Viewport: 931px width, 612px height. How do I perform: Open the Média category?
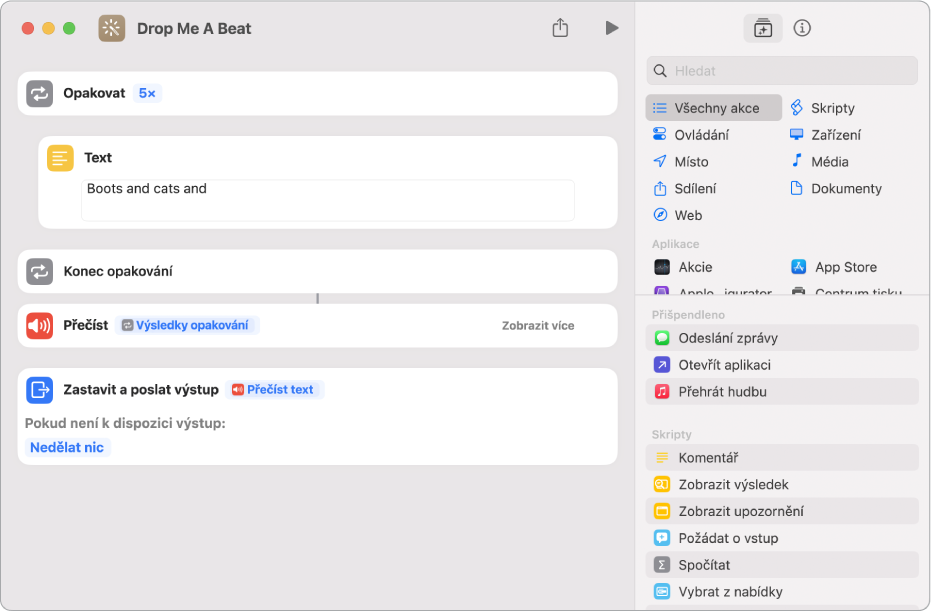click(819, 161)
